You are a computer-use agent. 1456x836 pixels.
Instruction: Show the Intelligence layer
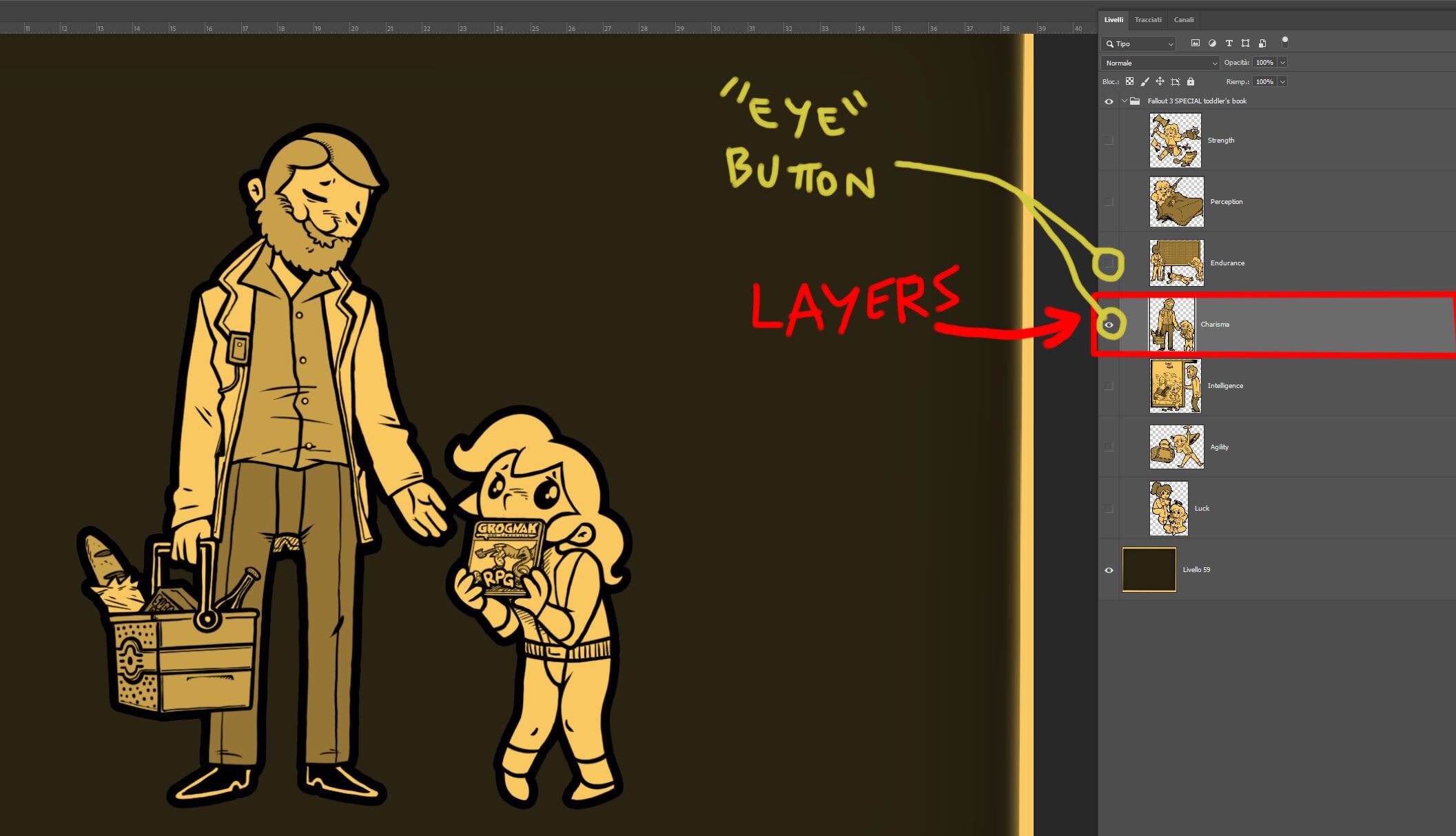pos(1109,385)
